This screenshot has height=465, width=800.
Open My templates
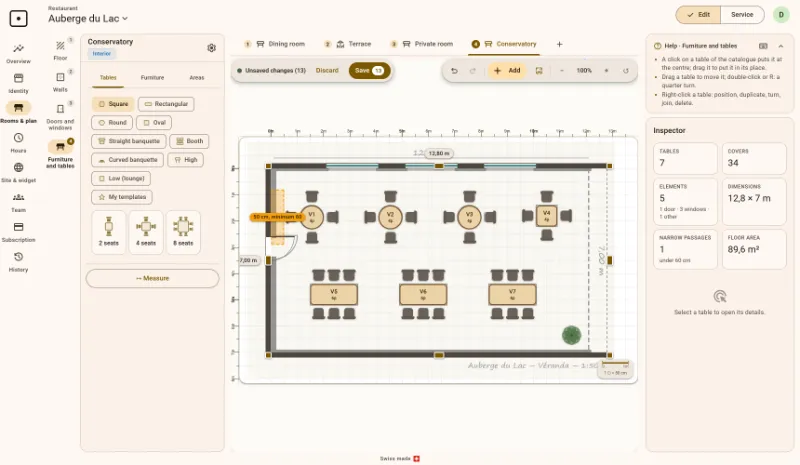coord(122,197)
